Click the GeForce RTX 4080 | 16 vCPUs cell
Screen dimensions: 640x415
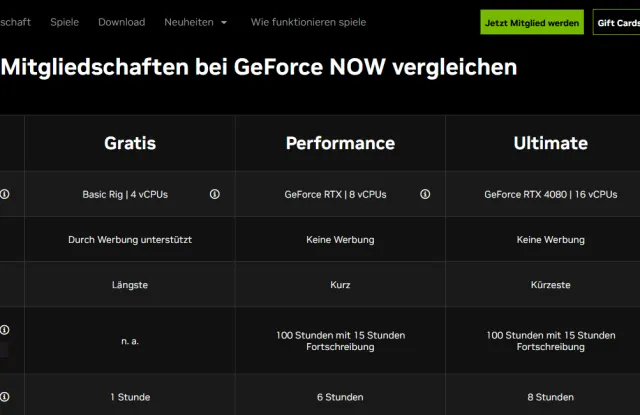550,194
